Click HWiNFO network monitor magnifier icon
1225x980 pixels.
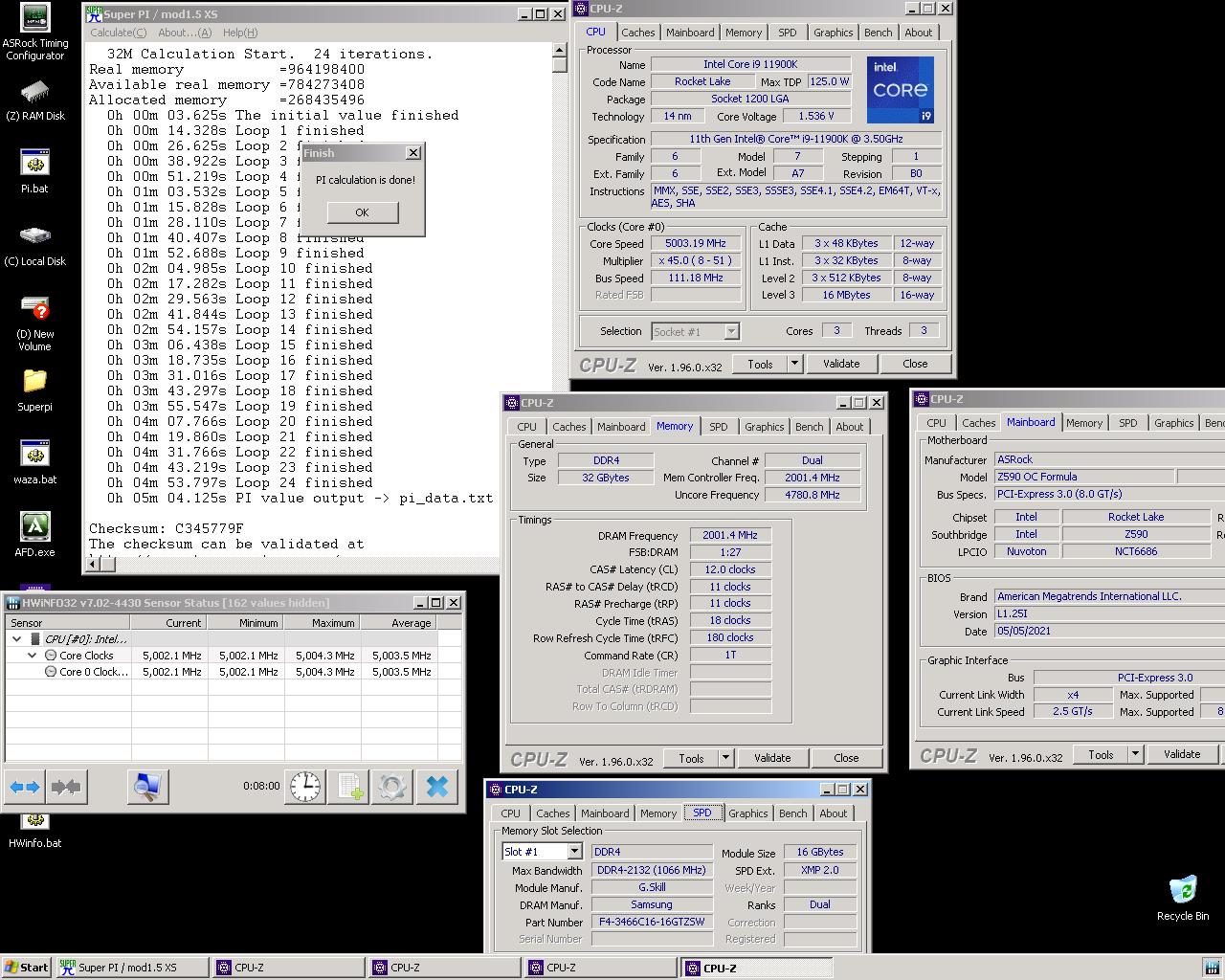147,787
